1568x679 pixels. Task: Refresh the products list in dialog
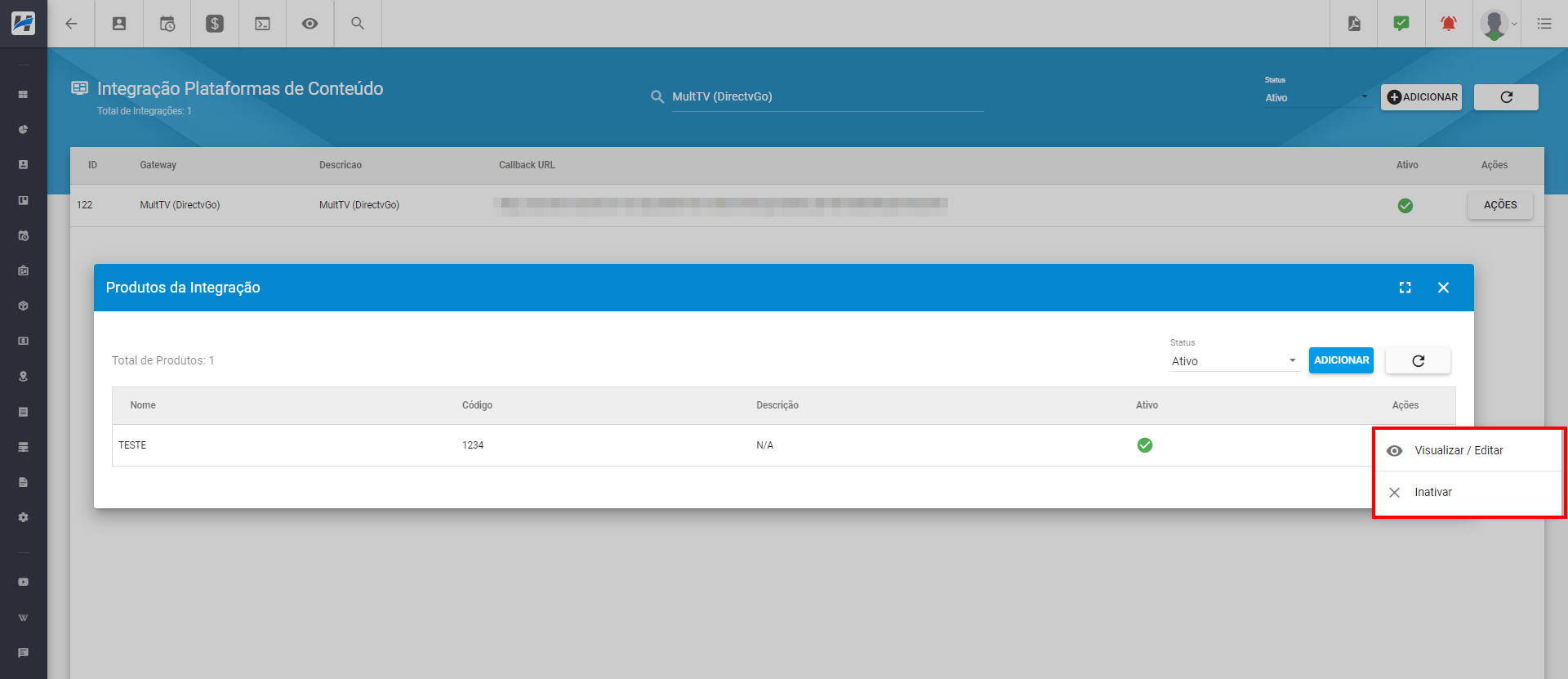1419,360
